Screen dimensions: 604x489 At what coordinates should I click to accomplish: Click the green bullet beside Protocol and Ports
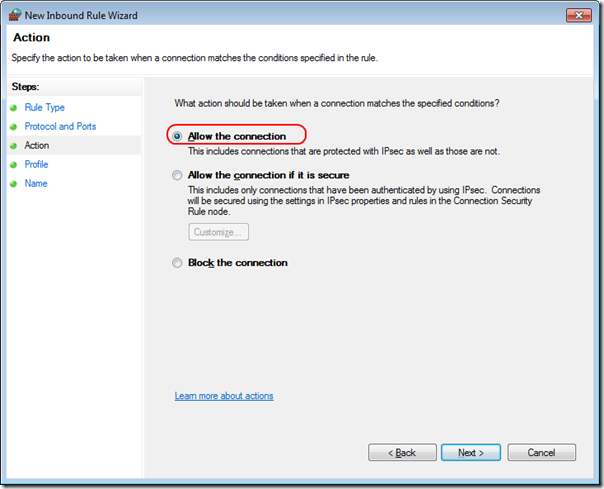point(14,127)
